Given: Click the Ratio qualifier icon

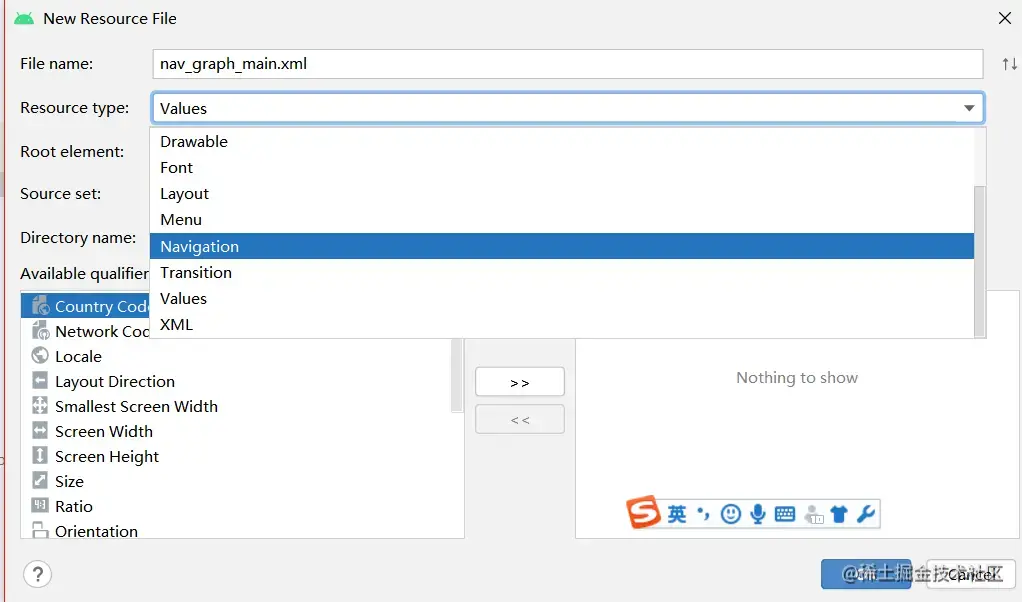Looking at the screenshot, I should [x=40, y=506].
